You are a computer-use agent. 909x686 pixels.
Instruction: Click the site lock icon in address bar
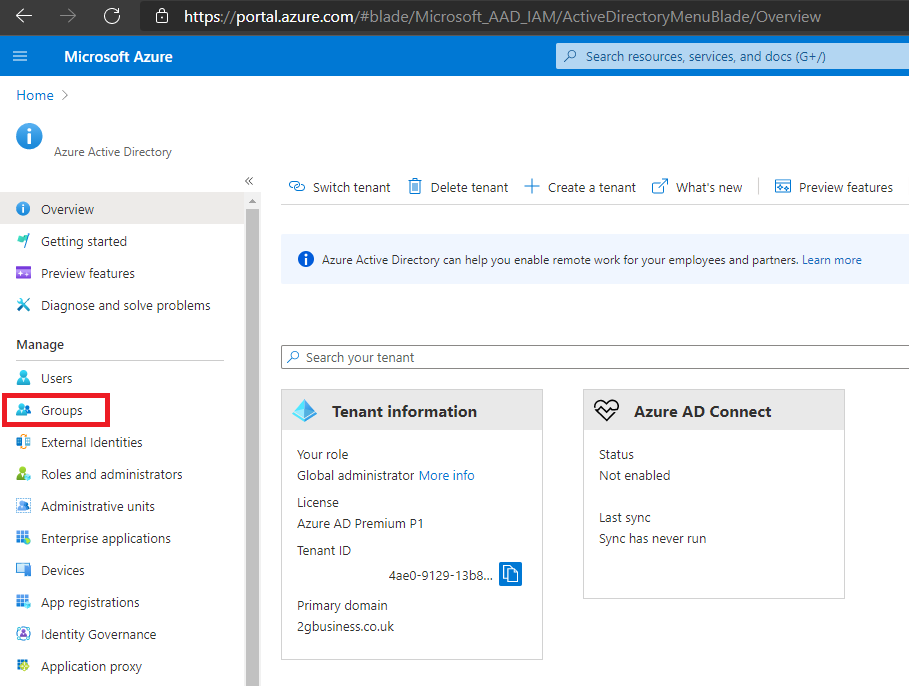162,16
